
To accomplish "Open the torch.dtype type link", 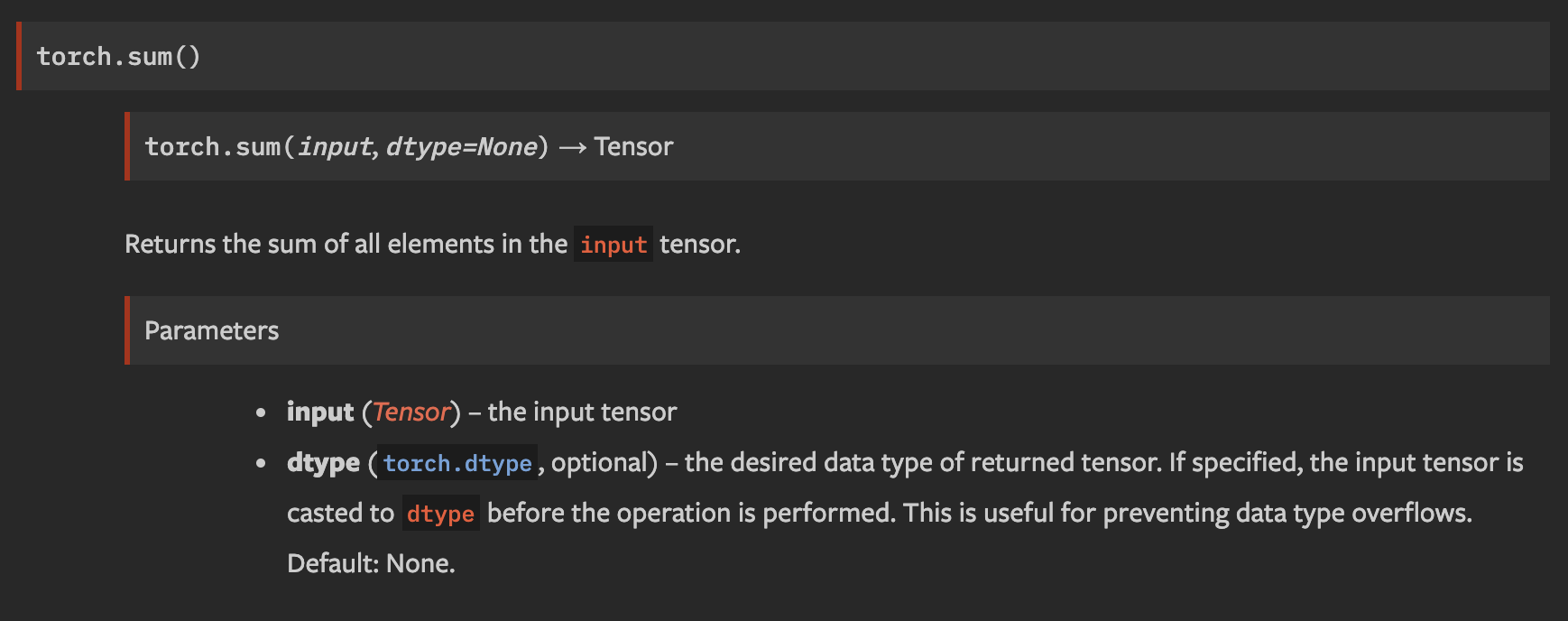I will pyautogui.click(x=457, y=463).
